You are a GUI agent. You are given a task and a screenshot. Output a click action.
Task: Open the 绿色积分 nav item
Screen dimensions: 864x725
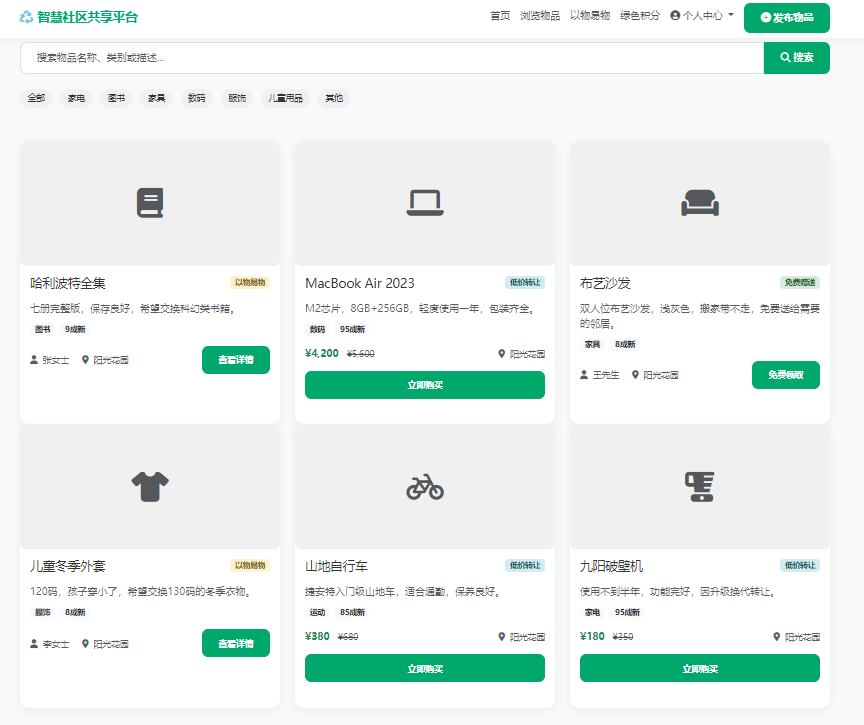pyautogui.click(x=640, y=15)
